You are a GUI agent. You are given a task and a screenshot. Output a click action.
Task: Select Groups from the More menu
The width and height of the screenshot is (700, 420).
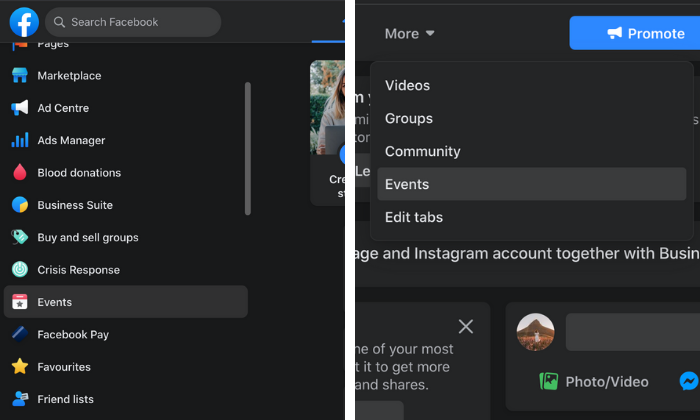point(531,118)
